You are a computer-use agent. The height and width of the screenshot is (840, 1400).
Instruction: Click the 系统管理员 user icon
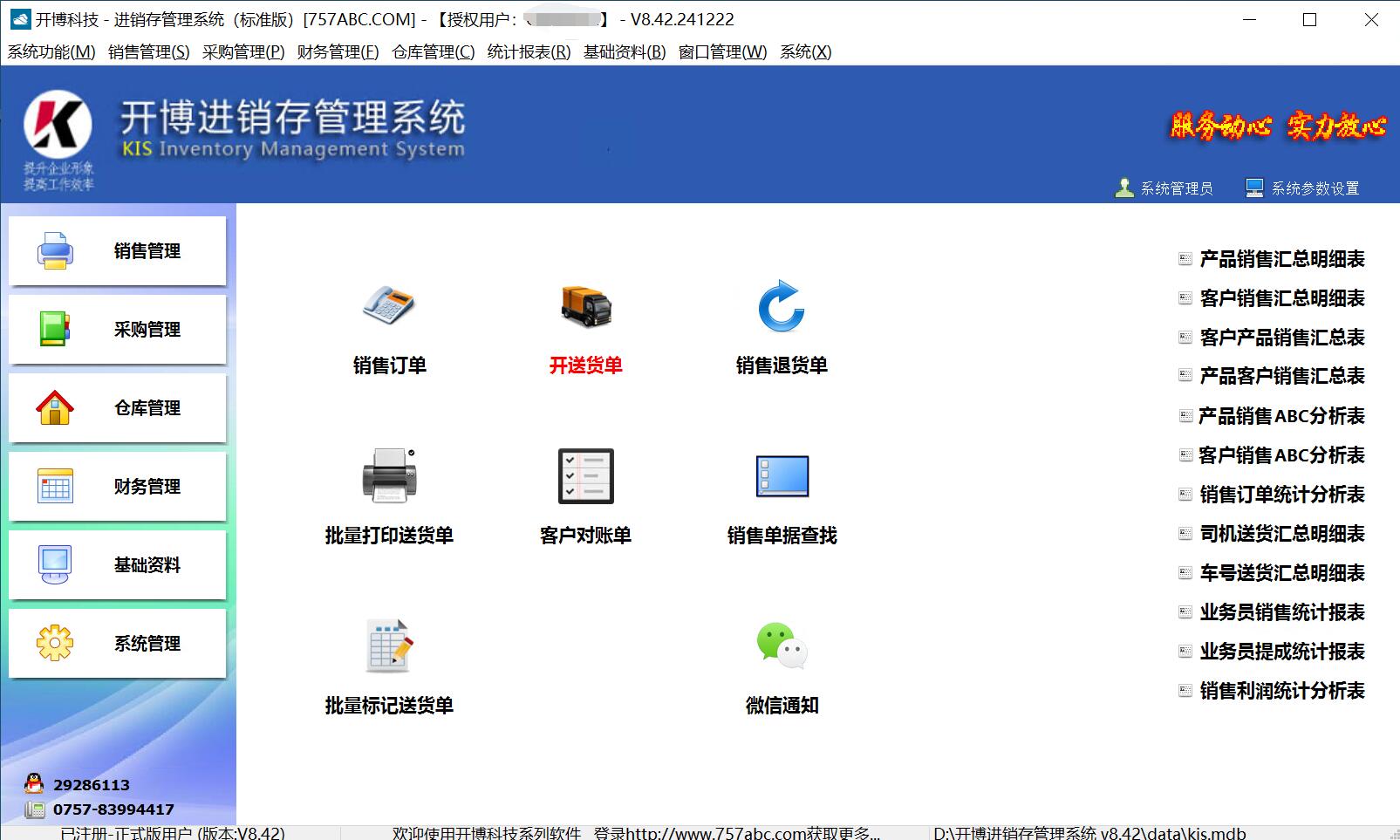[1124, 188]
